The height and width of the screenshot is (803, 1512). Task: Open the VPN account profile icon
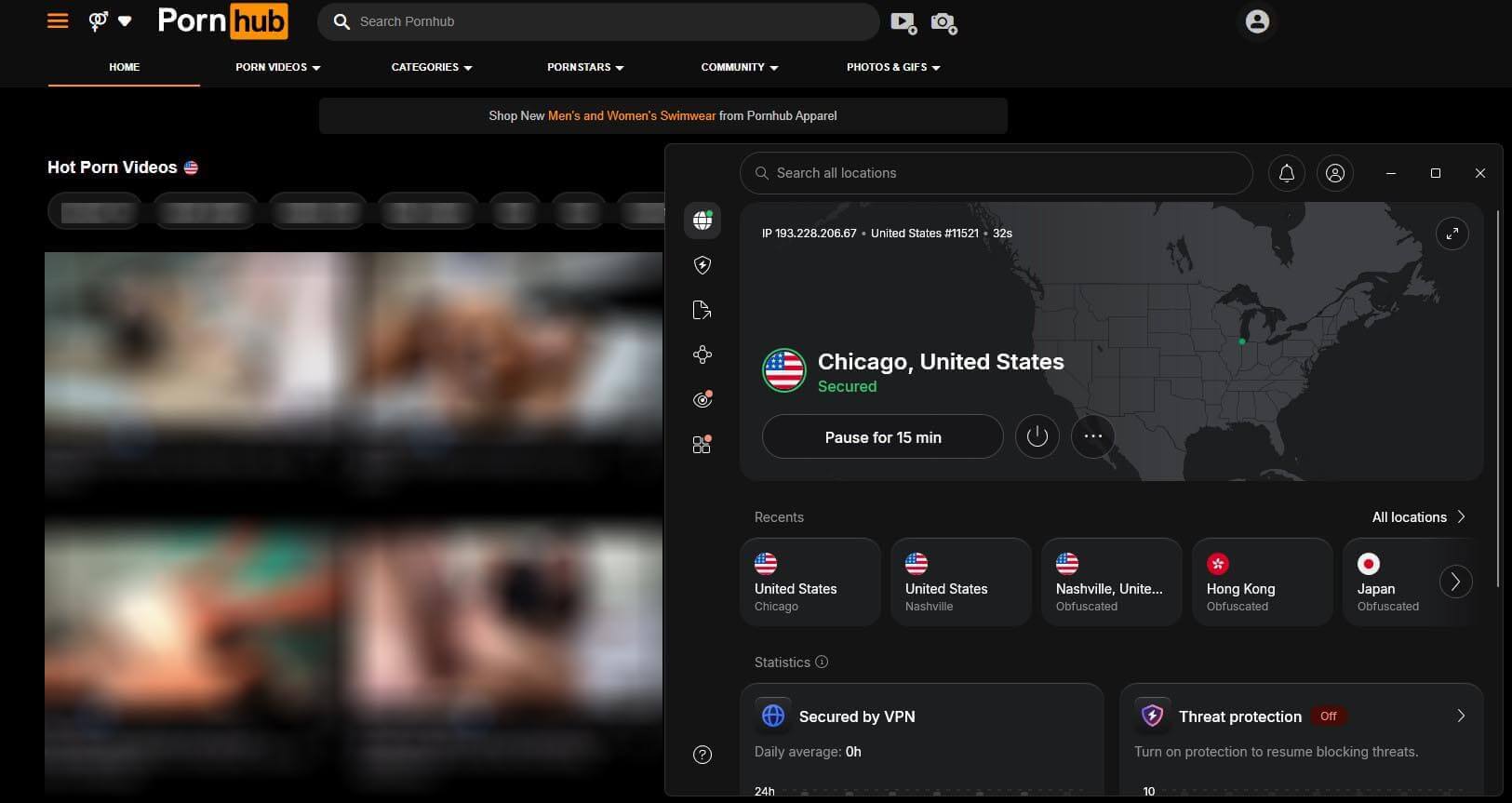[1335, 173]
